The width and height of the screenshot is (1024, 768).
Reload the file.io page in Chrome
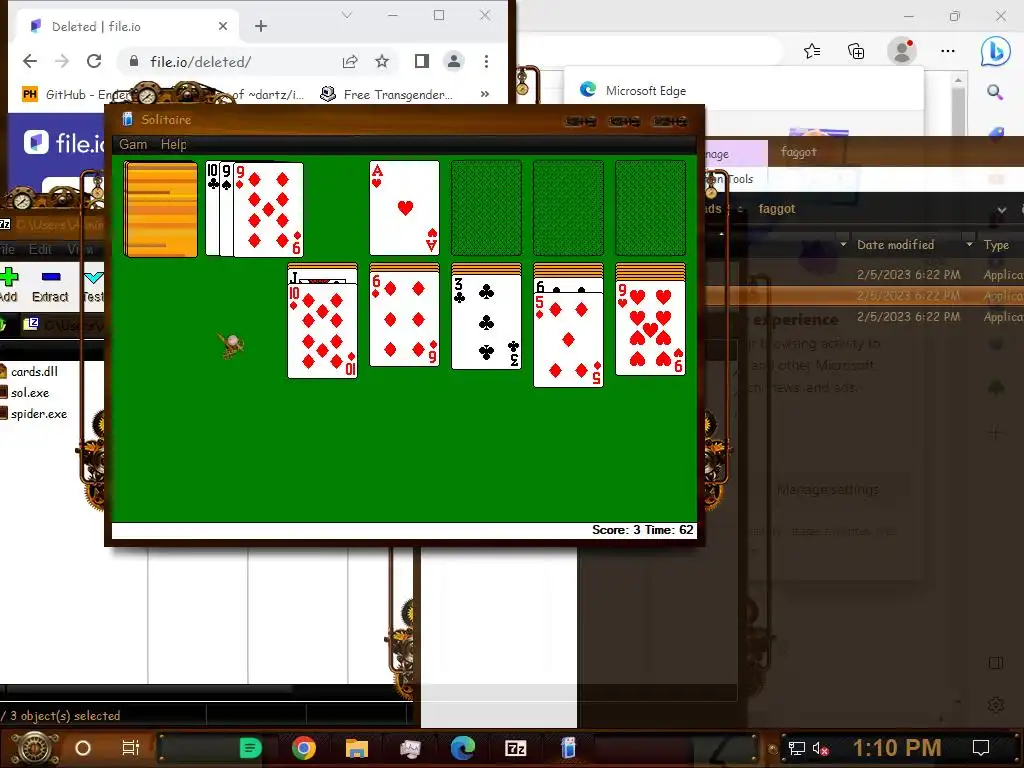(x=94, y=61)
